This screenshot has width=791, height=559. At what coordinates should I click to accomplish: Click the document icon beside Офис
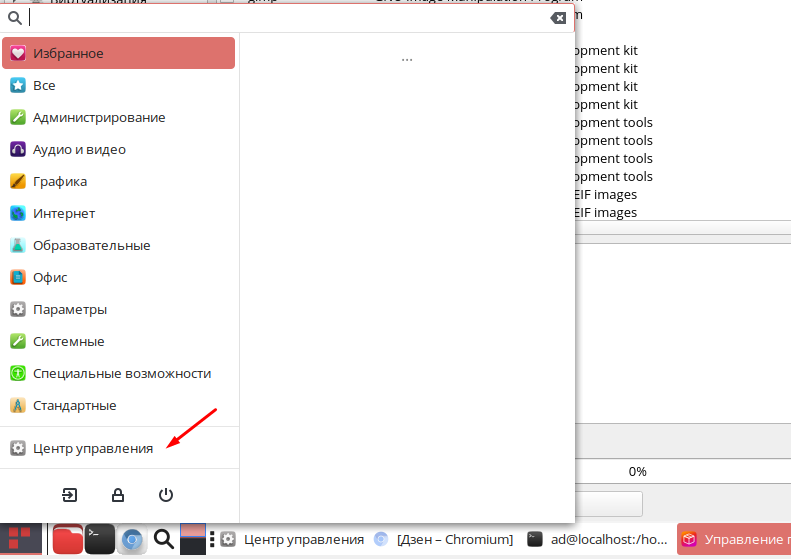pos(18,277)
